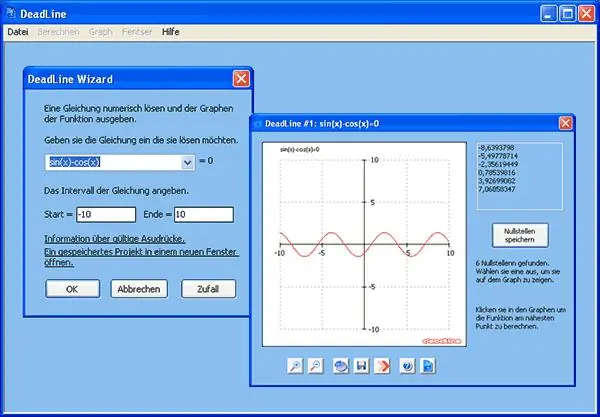Select the root 3,92699082 in the list

pos(497,181)
